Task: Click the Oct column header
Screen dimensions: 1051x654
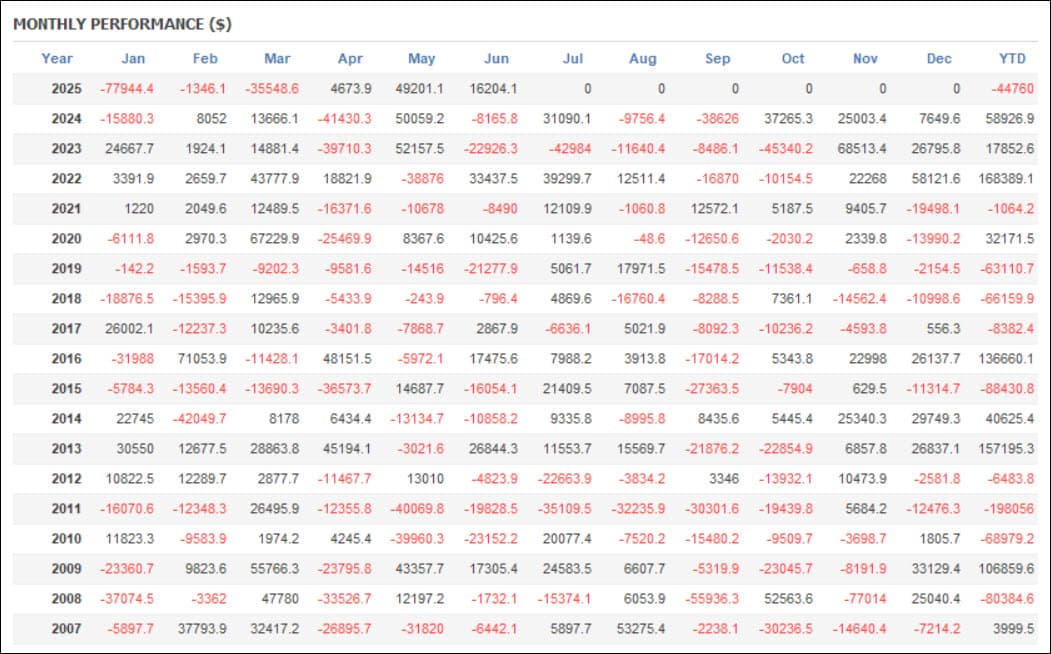Action: 793,59
